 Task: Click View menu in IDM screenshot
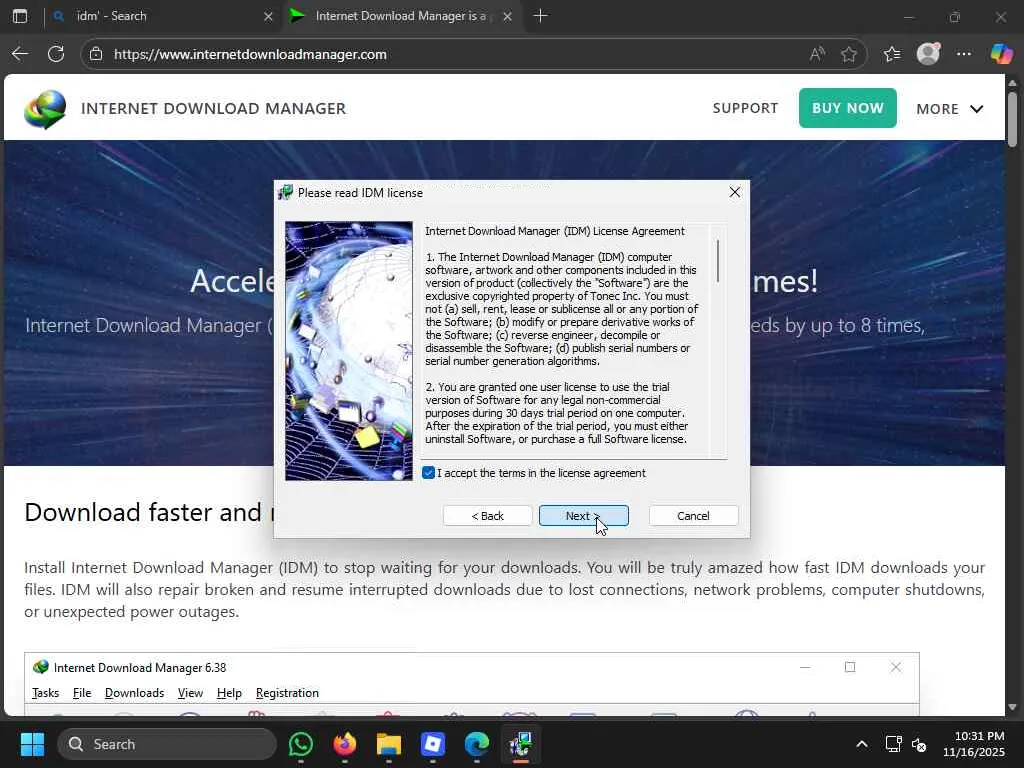(x=190, y=693)
